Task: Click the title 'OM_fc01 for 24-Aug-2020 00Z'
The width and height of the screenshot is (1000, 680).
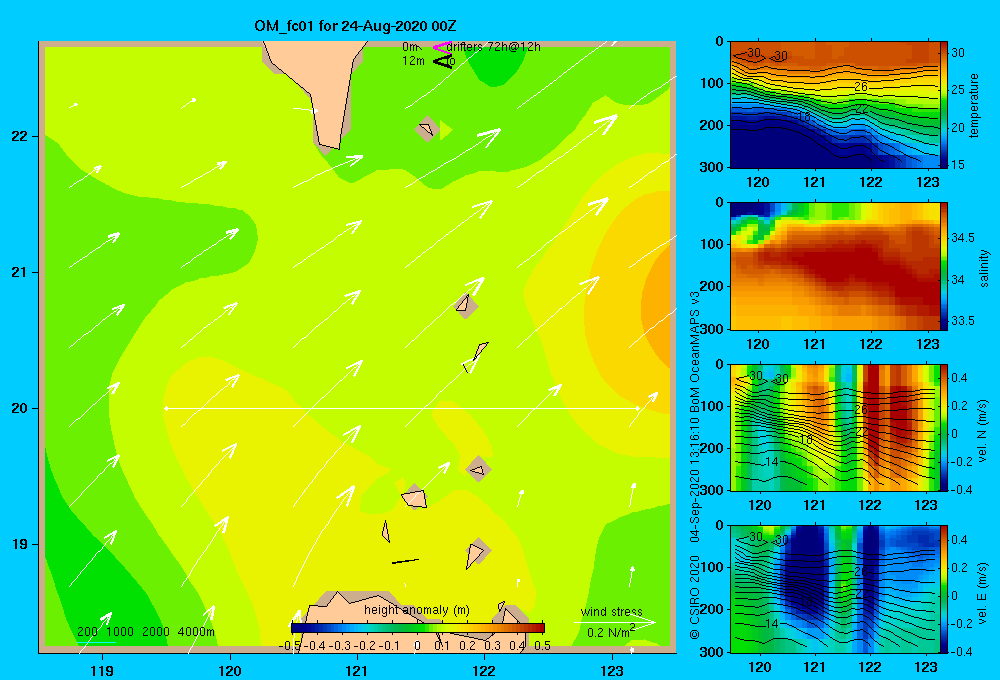Action: [x=355, y=26]
